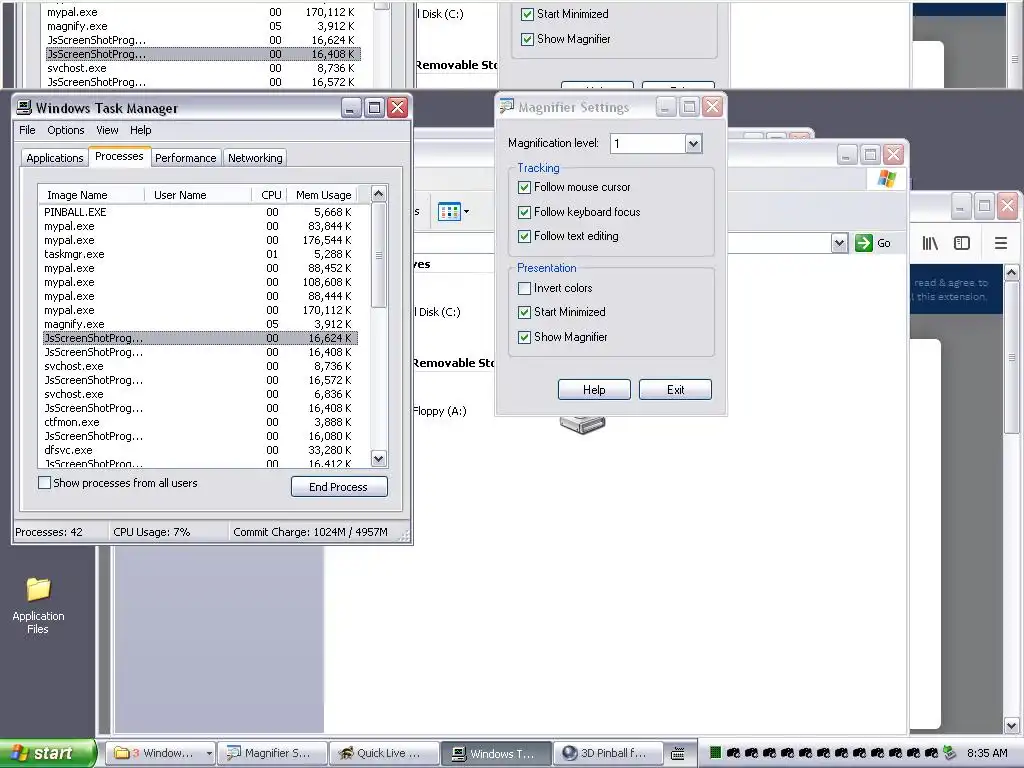This screenshot has height=768, width=1024.
Task: Toggle Follow keyboard focus checkbox
Action: pyautogui.click(x=524, y=212)
